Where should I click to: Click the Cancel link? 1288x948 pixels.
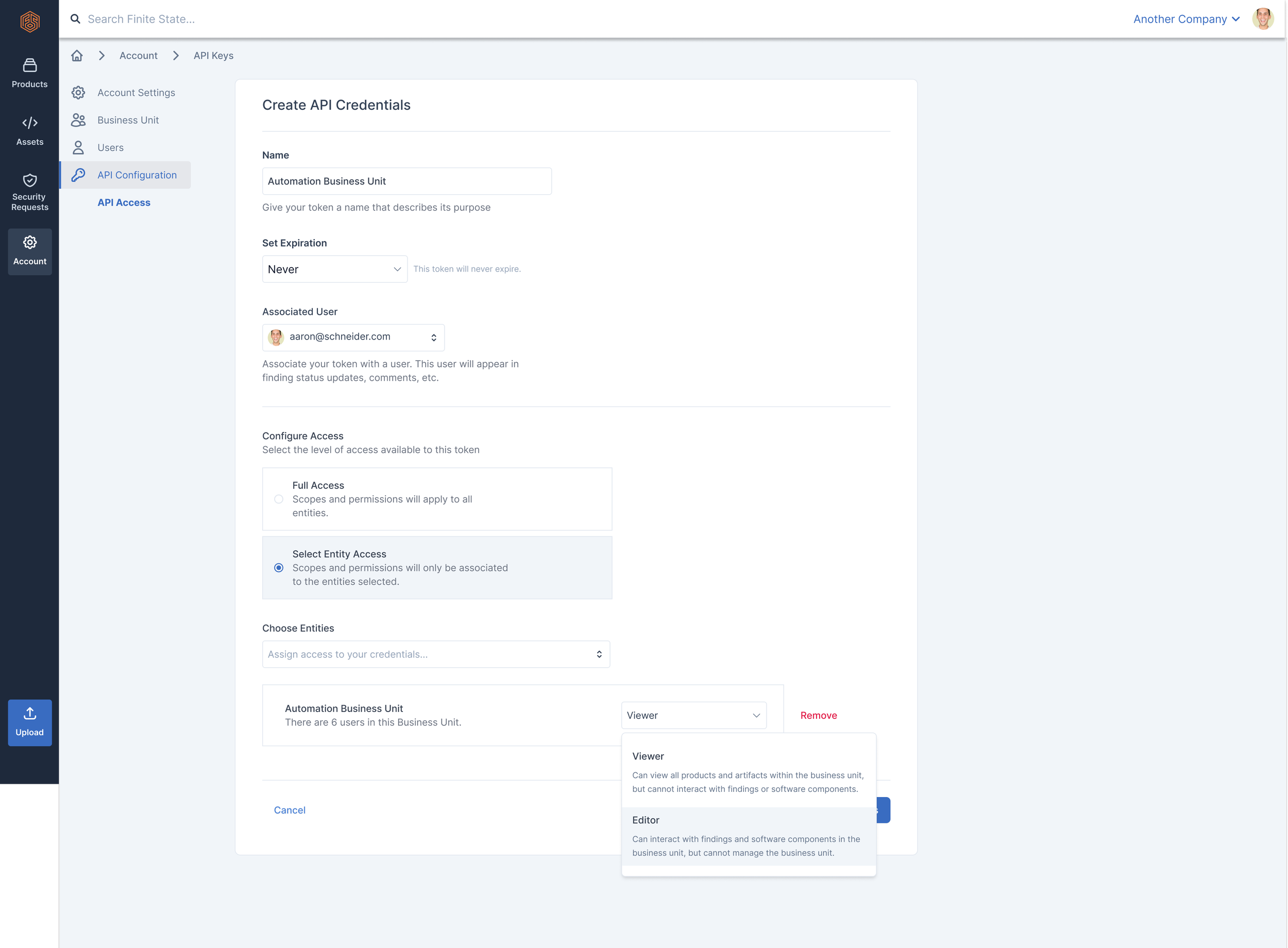tap(290, 810)
